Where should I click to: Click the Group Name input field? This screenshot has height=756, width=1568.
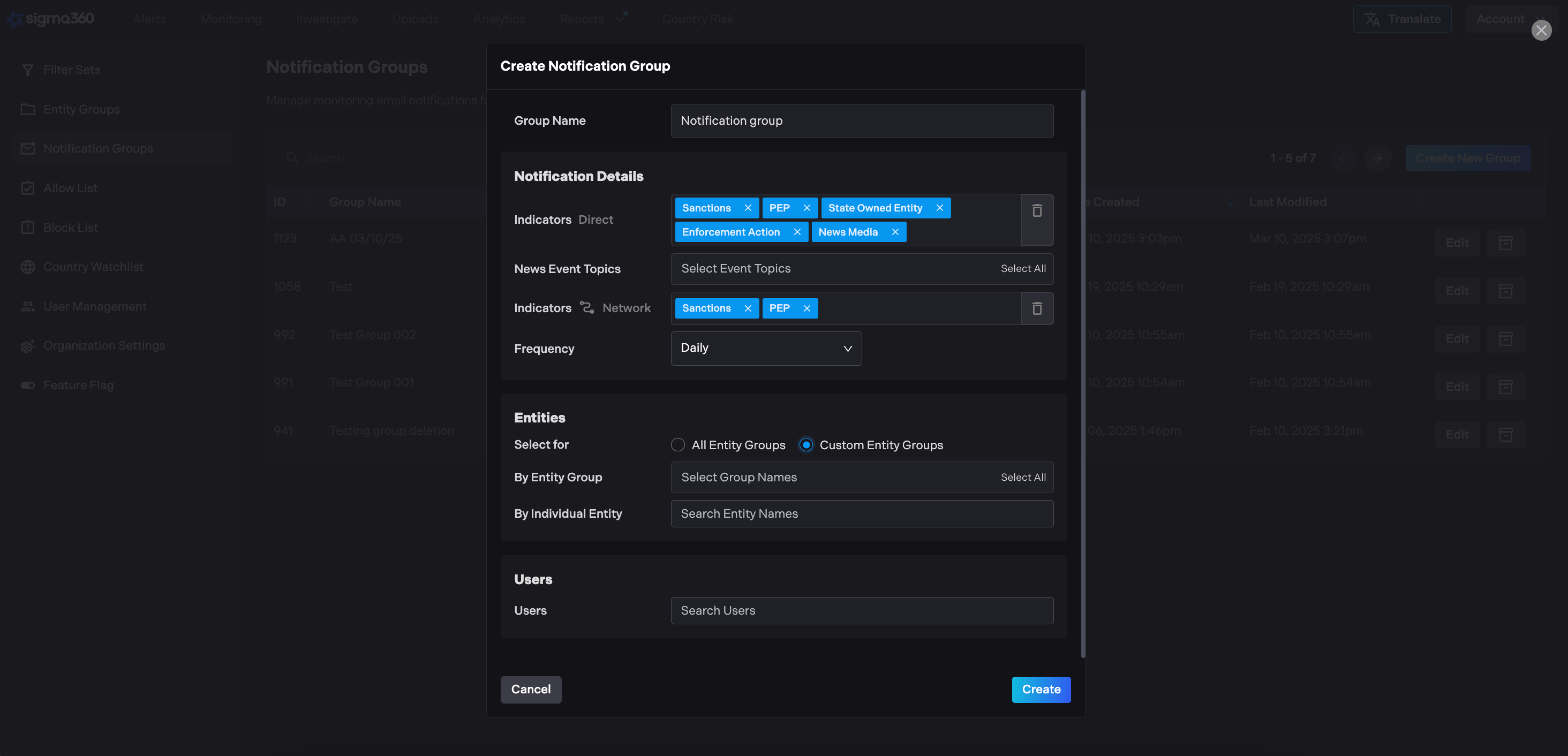861,120
